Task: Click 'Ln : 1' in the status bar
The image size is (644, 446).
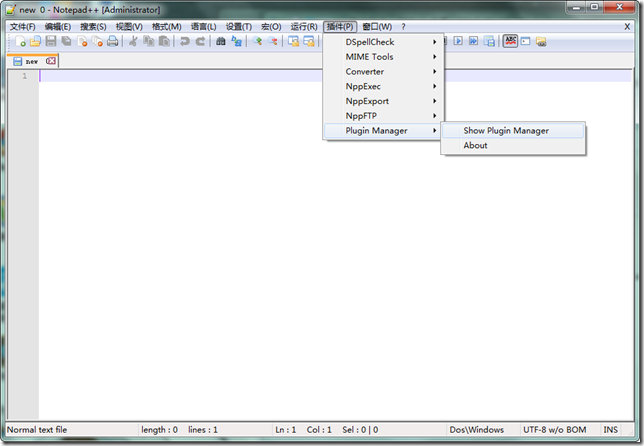Action: (x=285, y=430)
